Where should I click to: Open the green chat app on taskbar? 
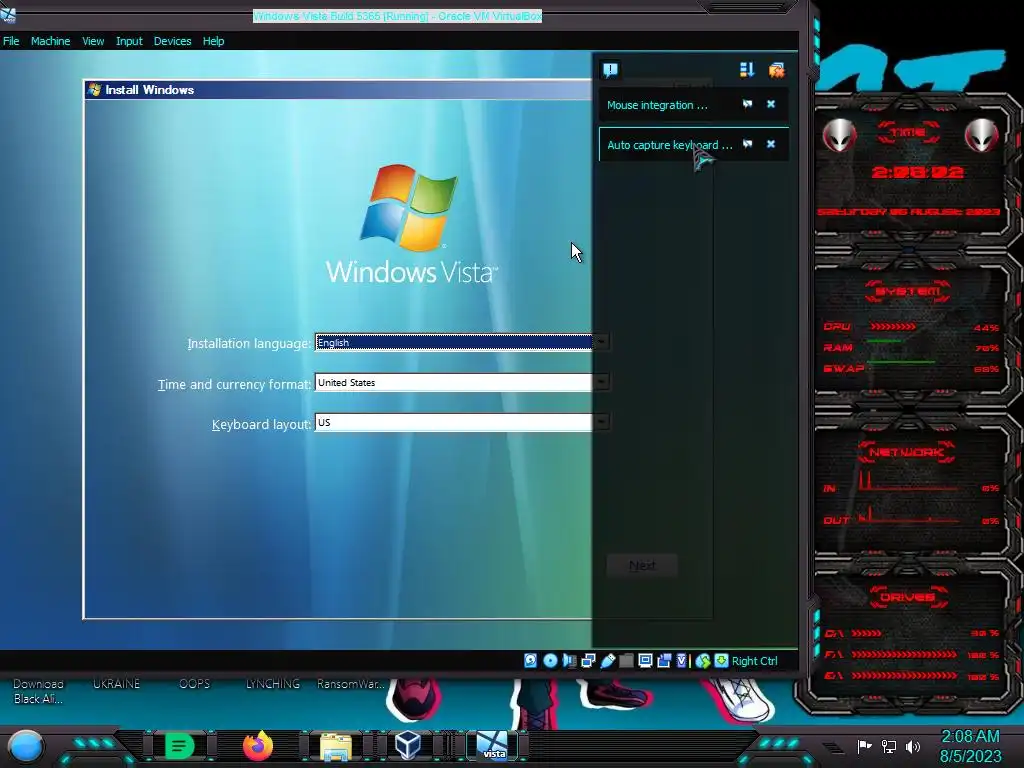[179, 746]
